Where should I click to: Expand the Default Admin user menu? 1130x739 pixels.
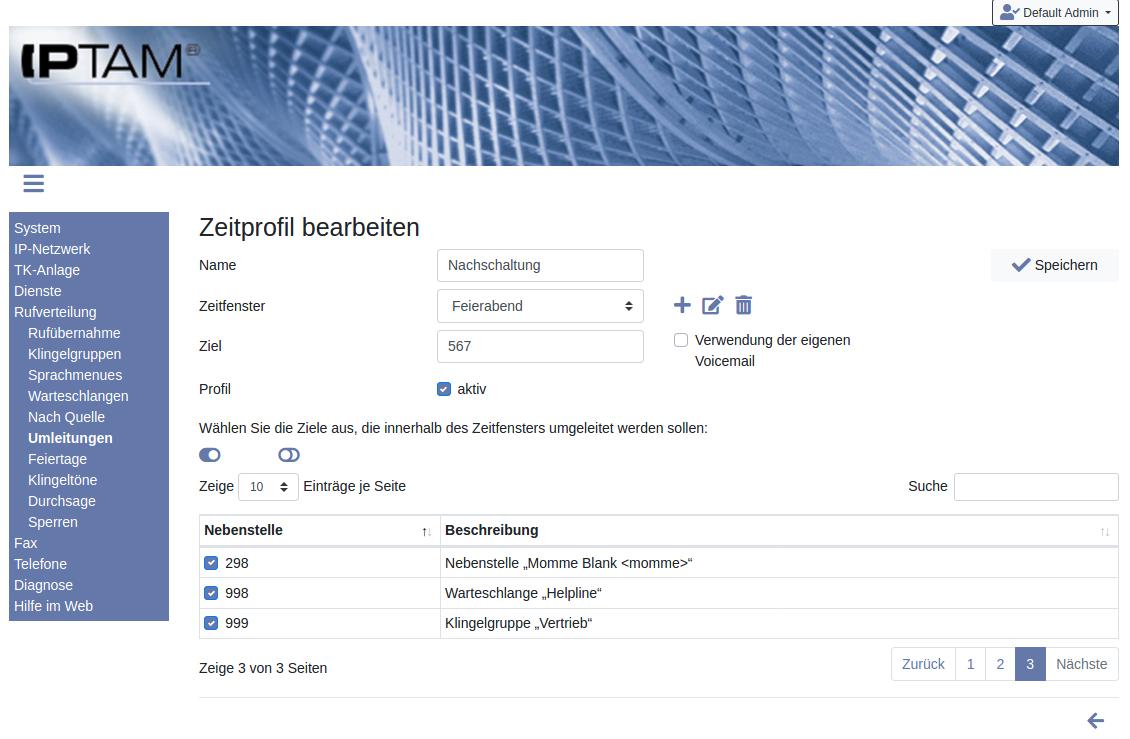1054,13
